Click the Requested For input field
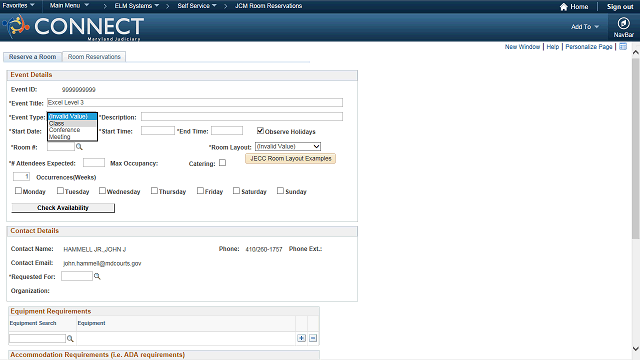Viewport: 640px width, 360px height. click(x=77, y=276)
